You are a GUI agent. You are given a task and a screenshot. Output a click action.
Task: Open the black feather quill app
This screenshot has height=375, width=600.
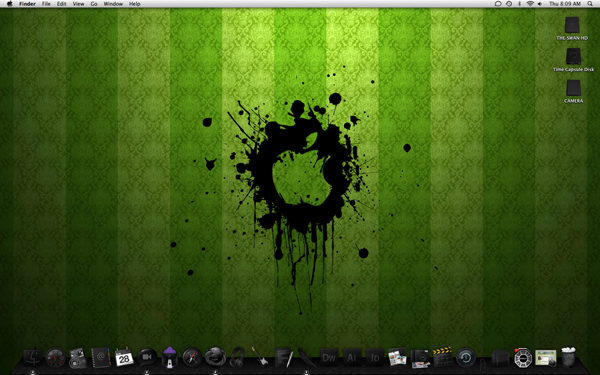(307, 357)
